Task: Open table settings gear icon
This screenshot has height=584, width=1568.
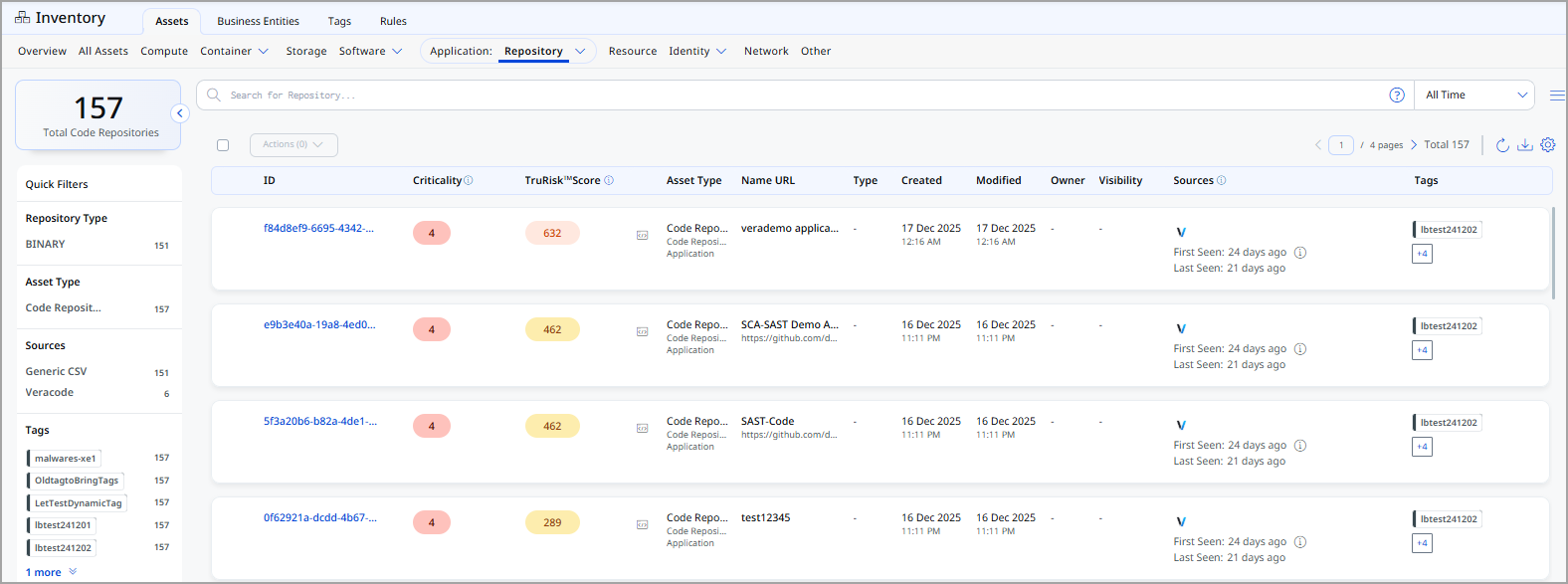Action: click(1548, 145)
